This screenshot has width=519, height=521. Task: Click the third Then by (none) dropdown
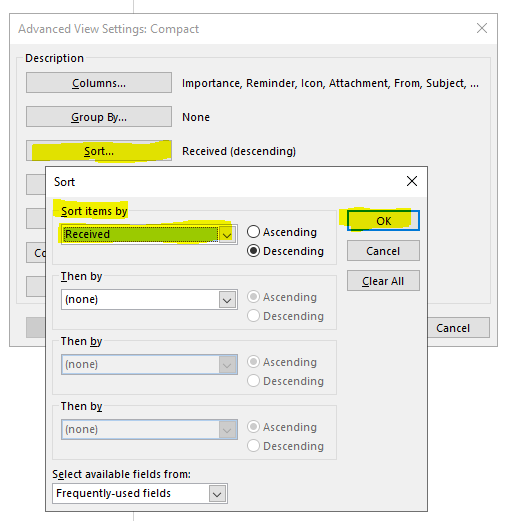[x=149, y=429]
